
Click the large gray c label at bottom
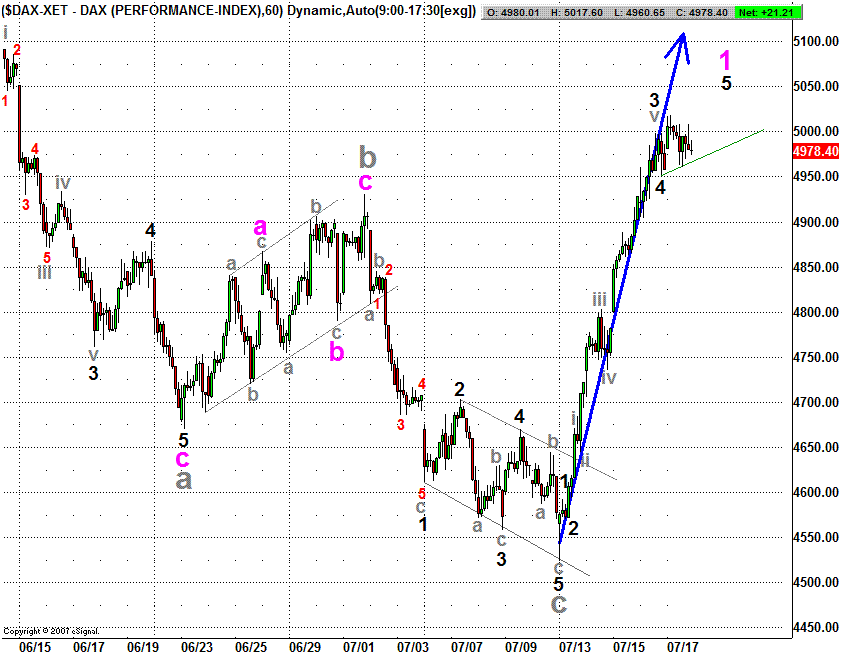559,604
